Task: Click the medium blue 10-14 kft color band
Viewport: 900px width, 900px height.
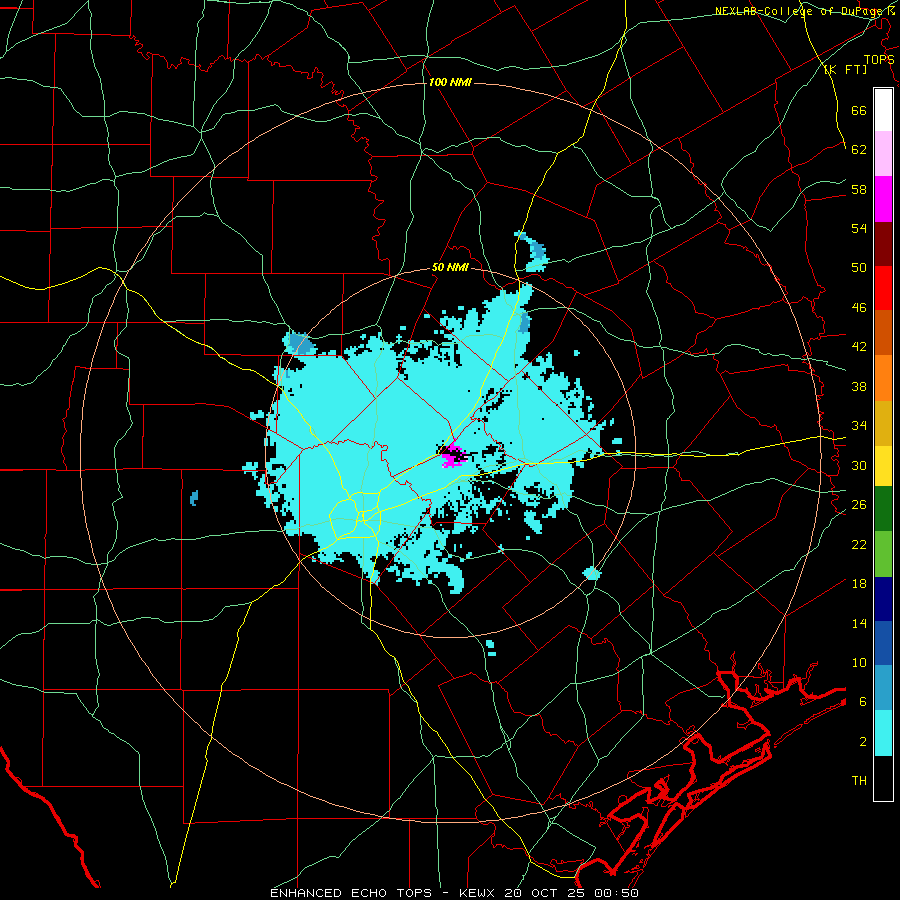Action: tap(883, 643)
